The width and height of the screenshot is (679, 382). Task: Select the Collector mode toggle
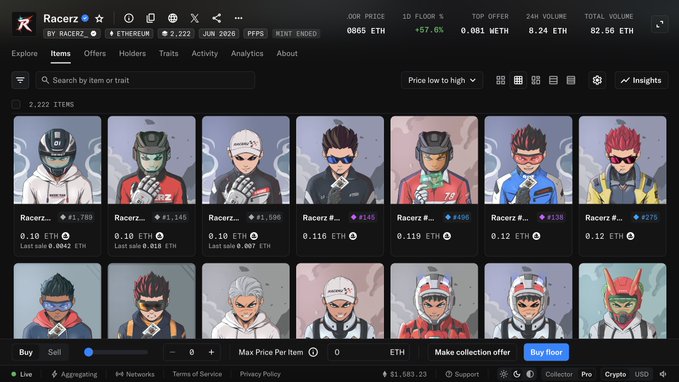(x=559, y=374)
